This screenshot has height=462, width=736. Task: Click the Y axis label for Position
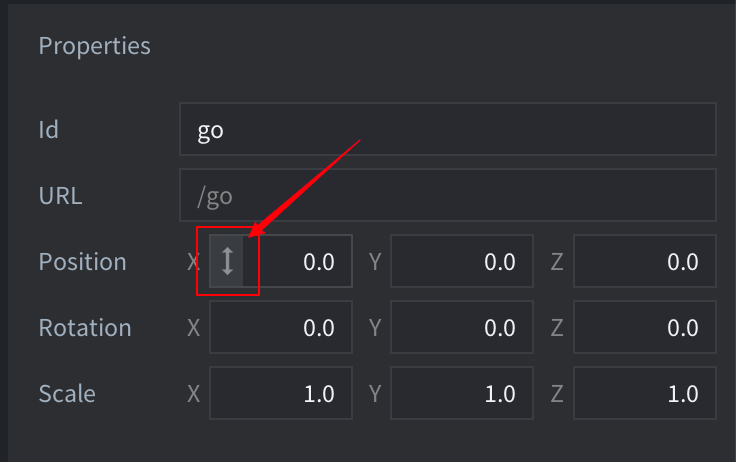point(375,262)
